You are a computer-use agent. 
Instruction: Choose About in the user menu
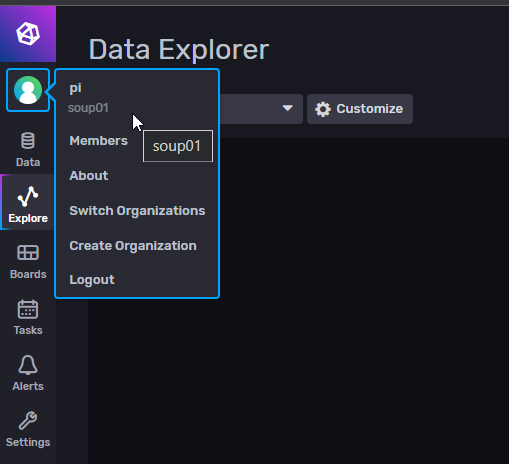tap(88, 176)
